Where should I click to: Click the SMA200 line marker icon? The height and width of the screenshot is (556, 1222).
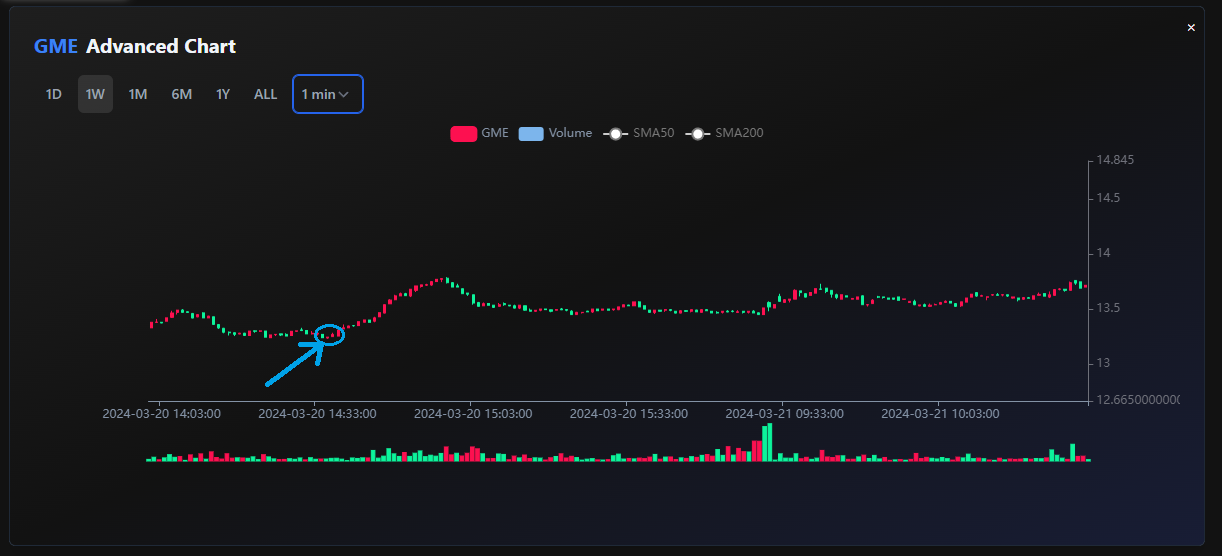click(x=697, y=133)
